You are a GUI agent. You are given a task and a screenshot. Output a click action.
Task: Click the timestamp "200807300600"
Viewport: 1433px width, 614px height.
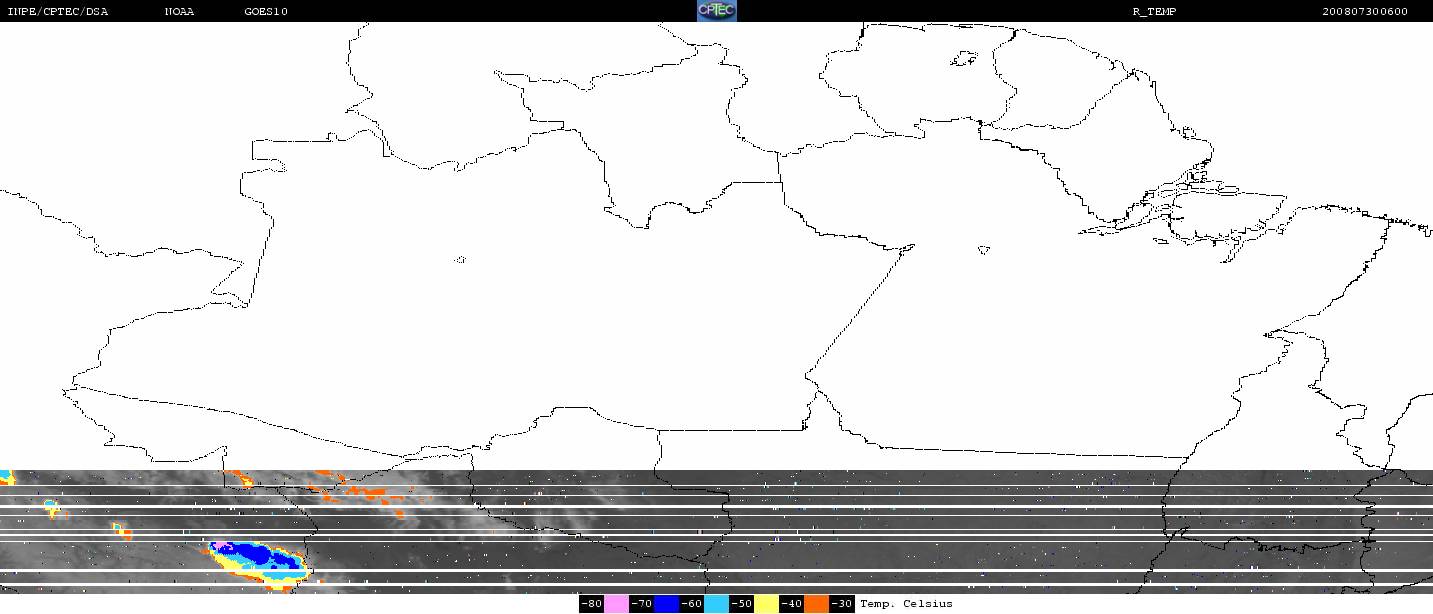[1365, 12]
